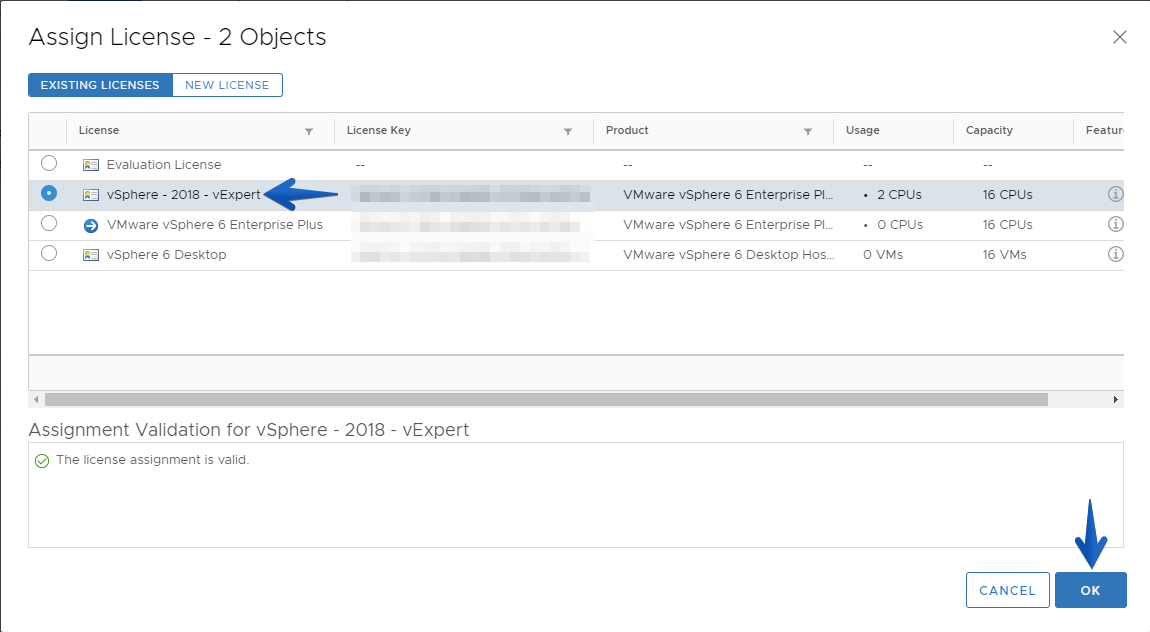Click the license key cell of vSphere 6 Desktop

pyautogui.click(x=470, y=255)
